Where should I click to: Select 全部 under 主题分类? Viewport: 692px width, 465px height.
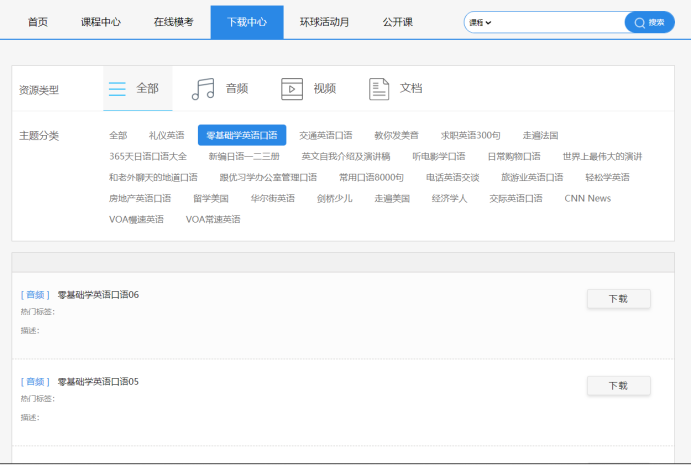(118, 135)
